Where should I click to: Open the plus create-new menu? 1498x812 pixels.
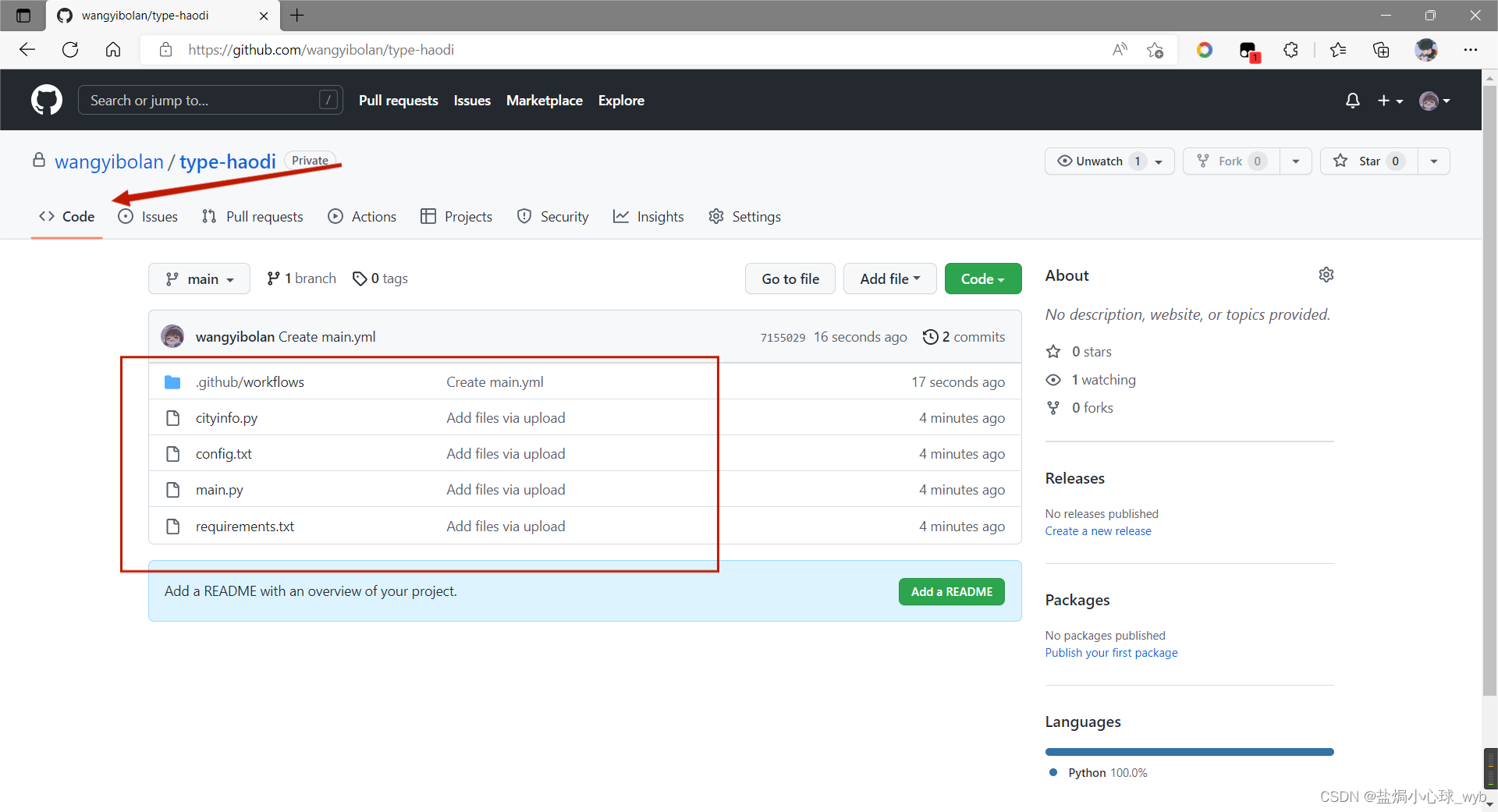1390,101
